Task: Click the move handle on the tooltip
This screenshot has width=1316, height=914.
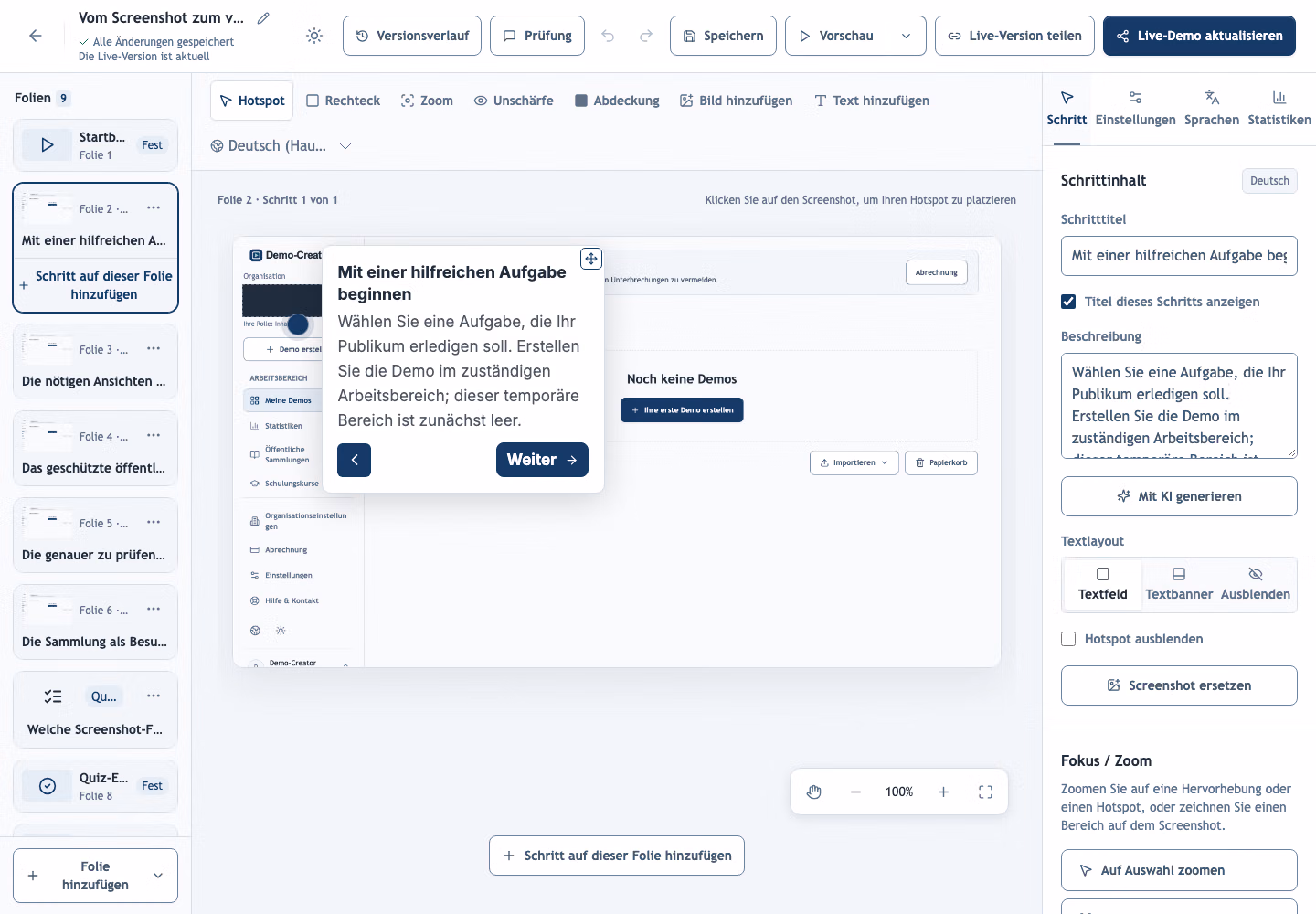Action: [x=591, y=259]
